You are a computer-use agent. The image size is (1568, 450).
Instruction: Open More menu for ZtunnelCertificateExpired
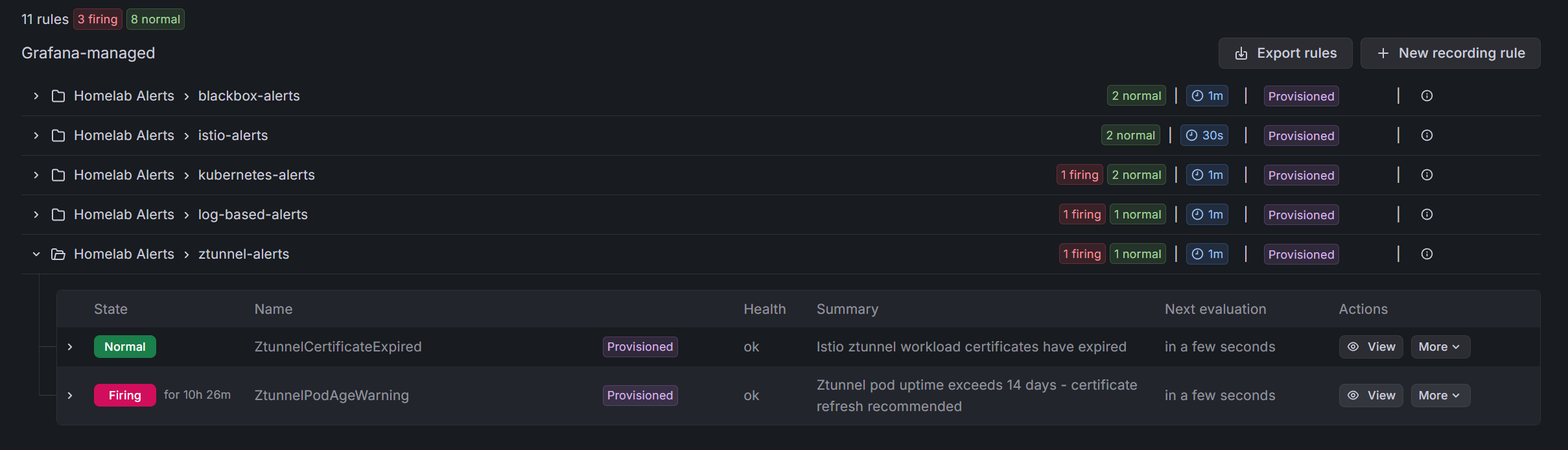[x=1440, y=347]
